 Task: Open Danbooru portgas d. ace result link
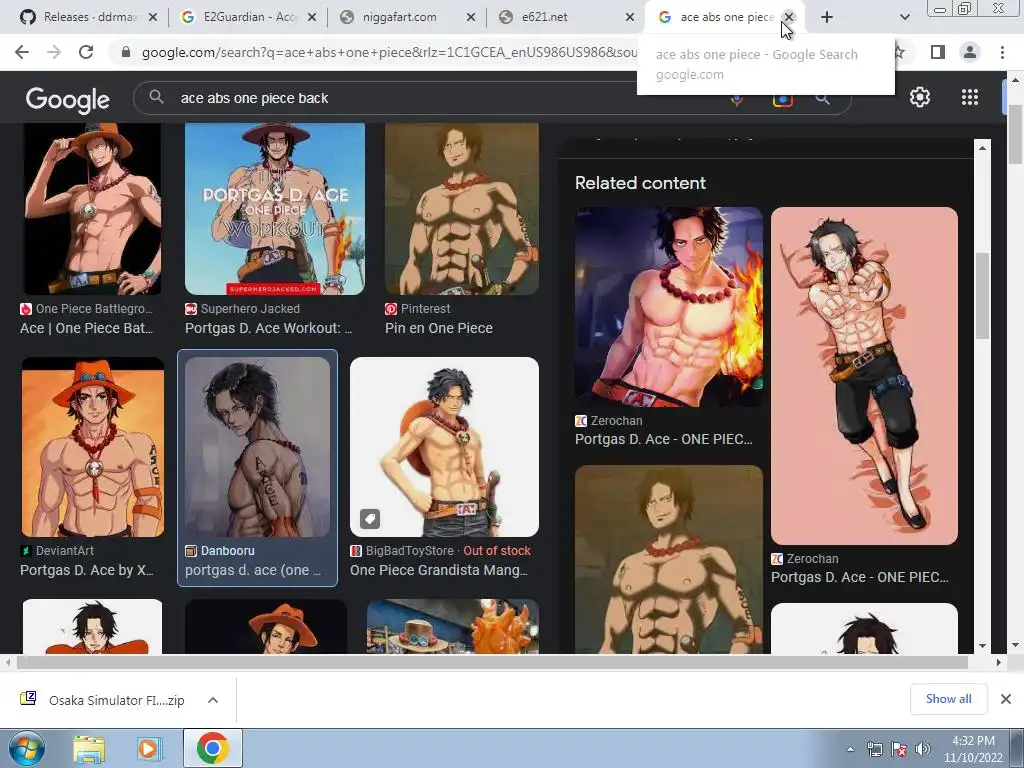click(253, 570)
